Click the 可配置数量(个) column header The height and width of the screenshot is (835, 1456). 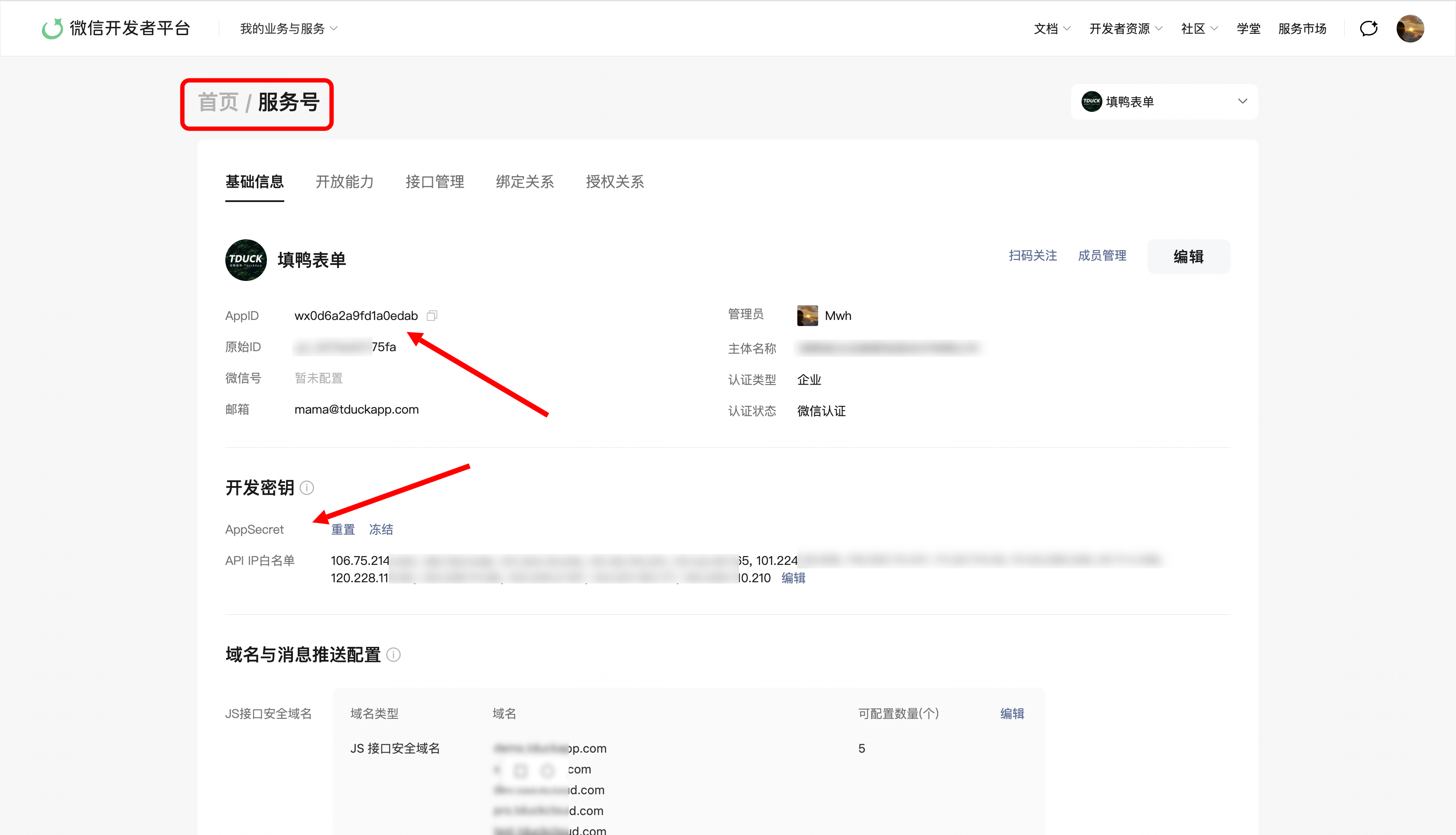tap(898, 714)
